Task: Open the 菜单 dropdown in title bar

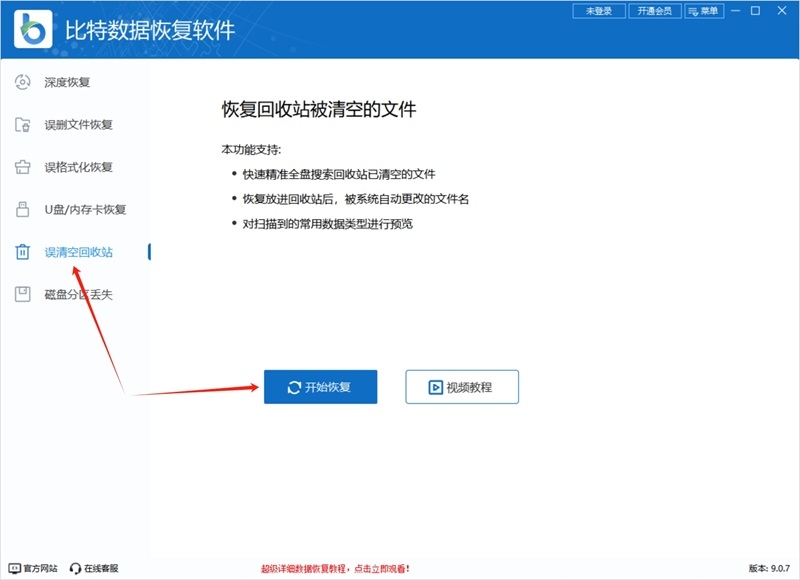Action: click(704, 11)
